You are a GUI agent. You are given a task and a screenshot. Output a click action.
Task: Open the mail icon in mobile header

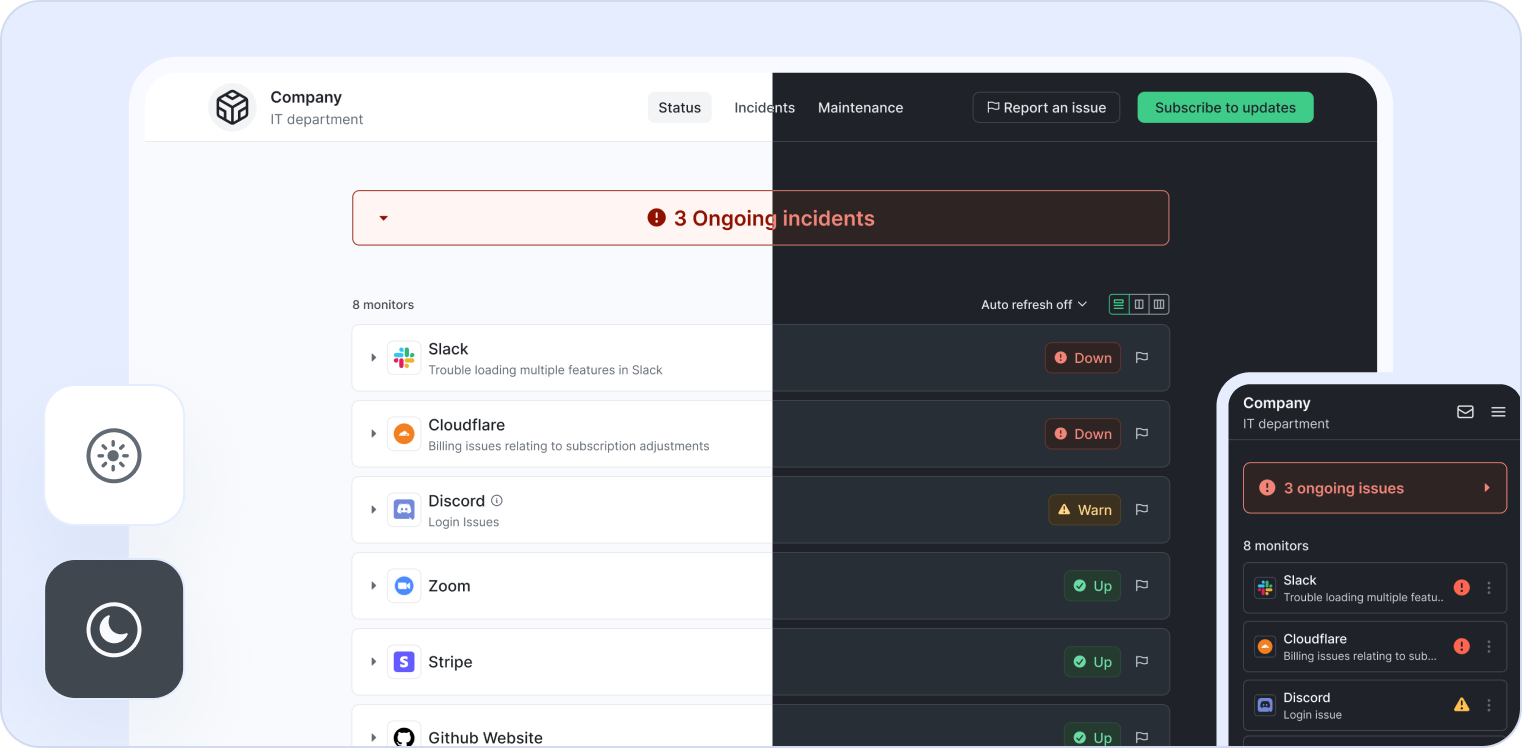click(1465, 412)
